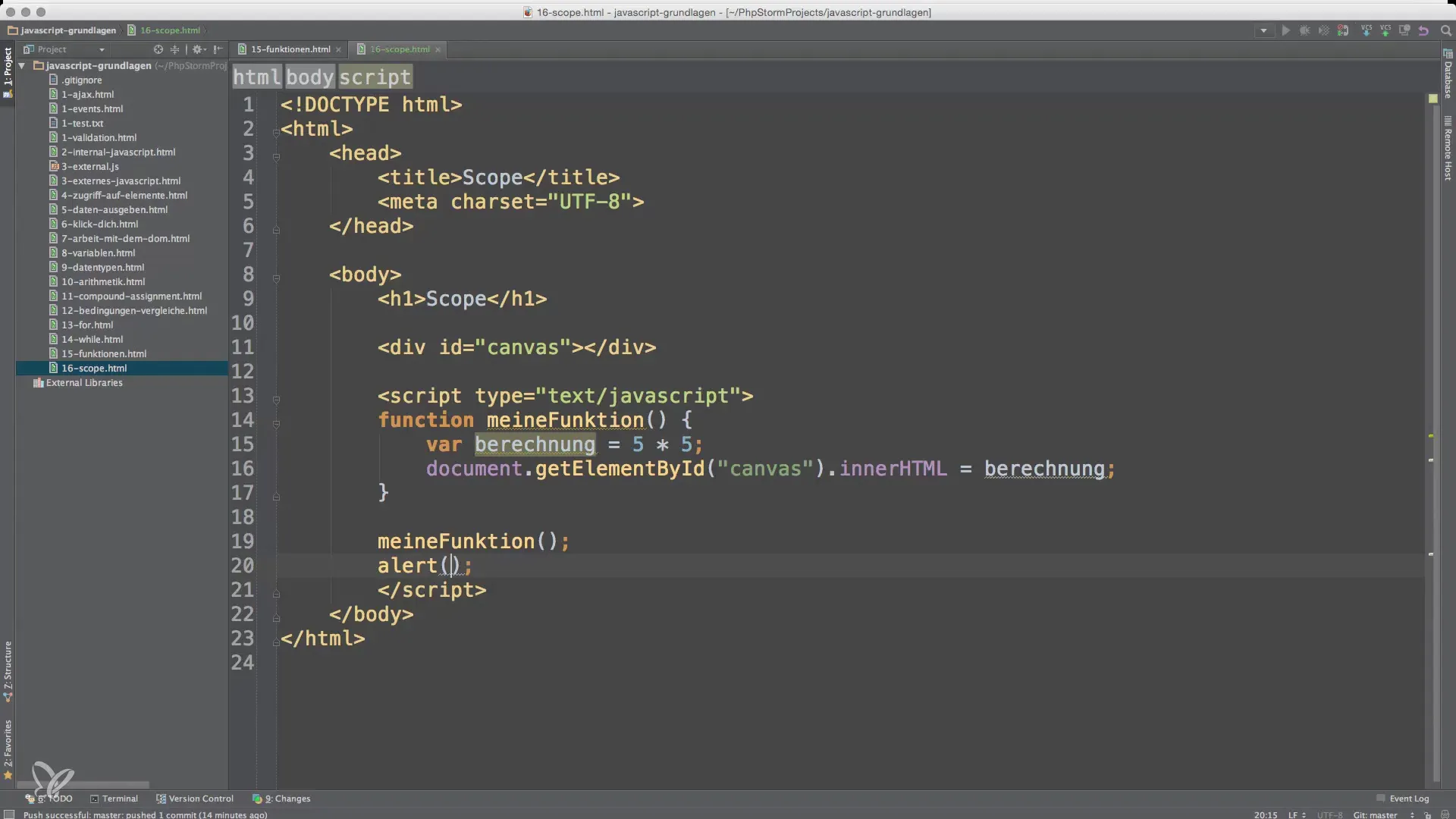Click 16-scope.html navigation bar crumb

tap(164, 30)
